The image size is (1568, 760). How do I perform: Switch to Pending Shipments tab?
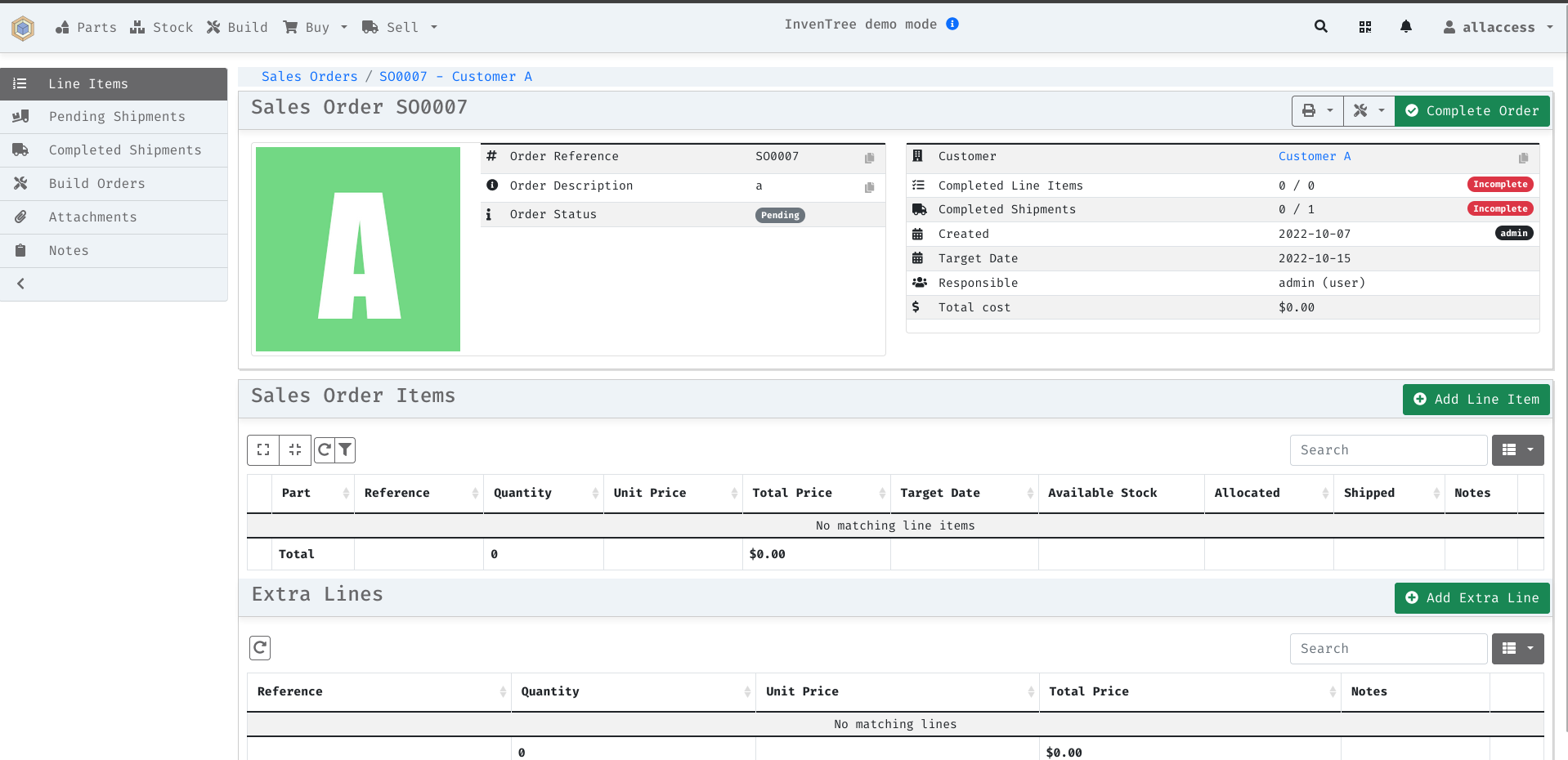pos(117,116)
